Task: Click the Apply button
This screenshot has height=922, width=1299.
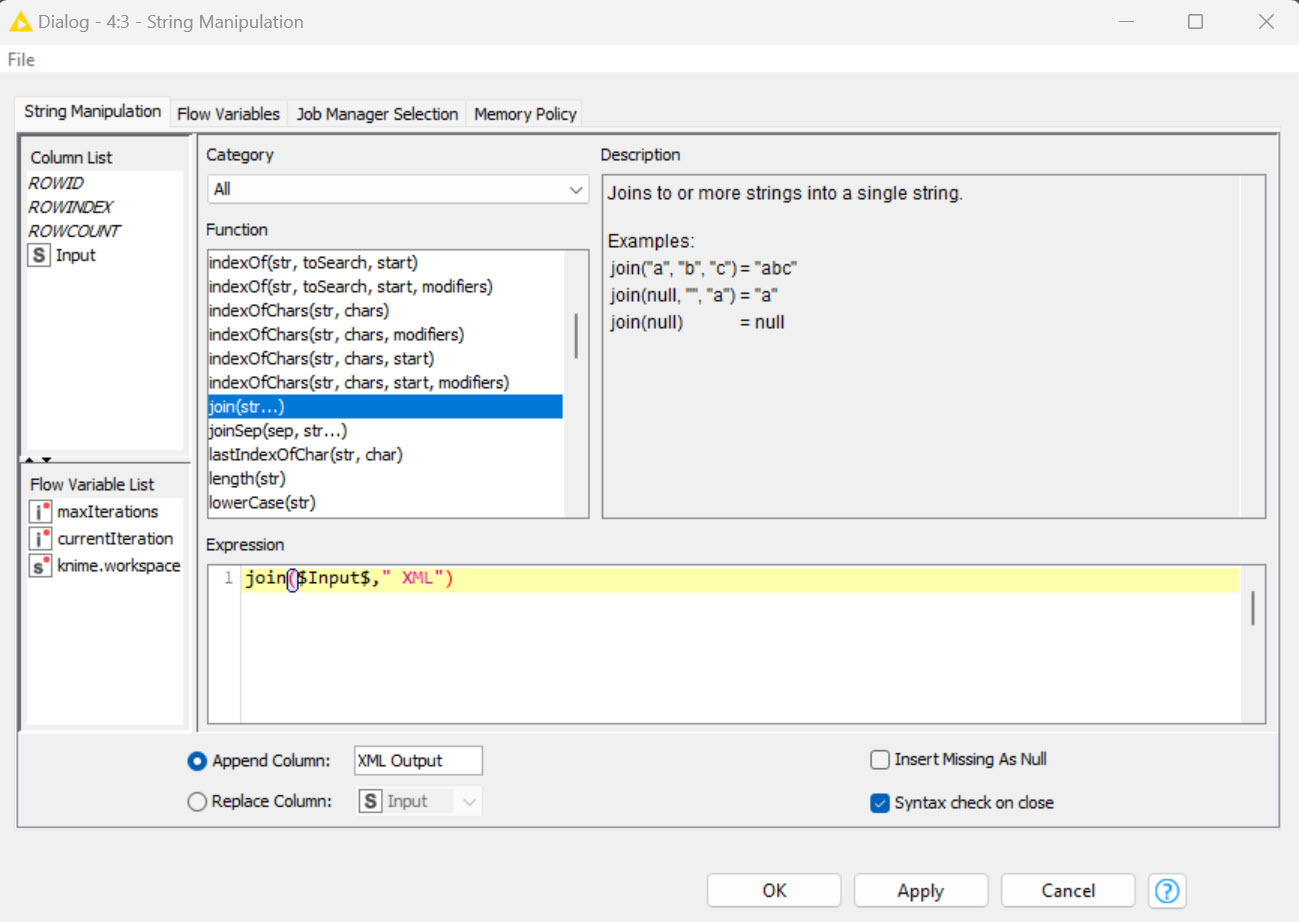Action: [x=920, y=890]
